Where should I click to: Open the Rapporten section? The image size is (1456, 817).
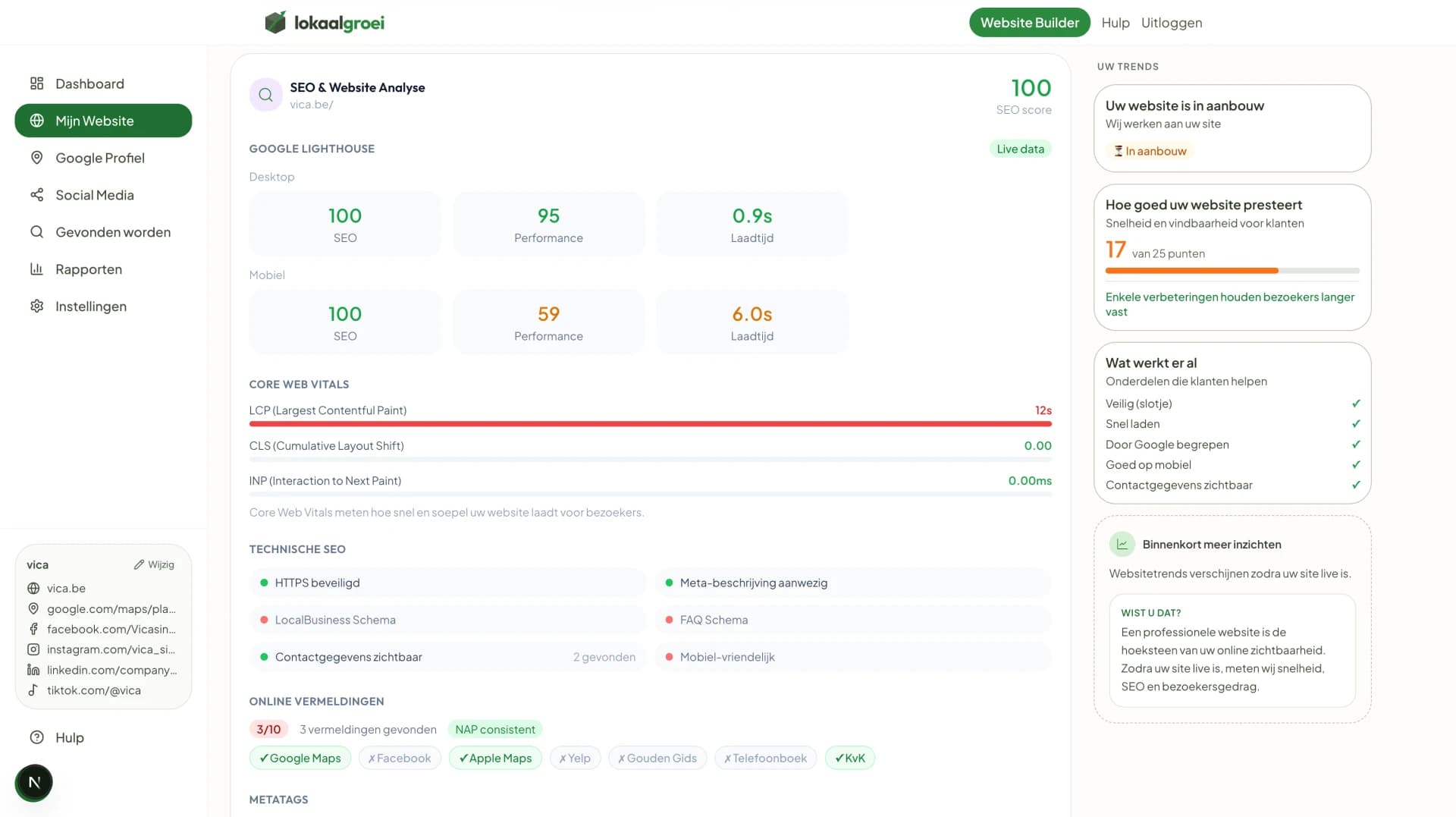tap(103, 269)
